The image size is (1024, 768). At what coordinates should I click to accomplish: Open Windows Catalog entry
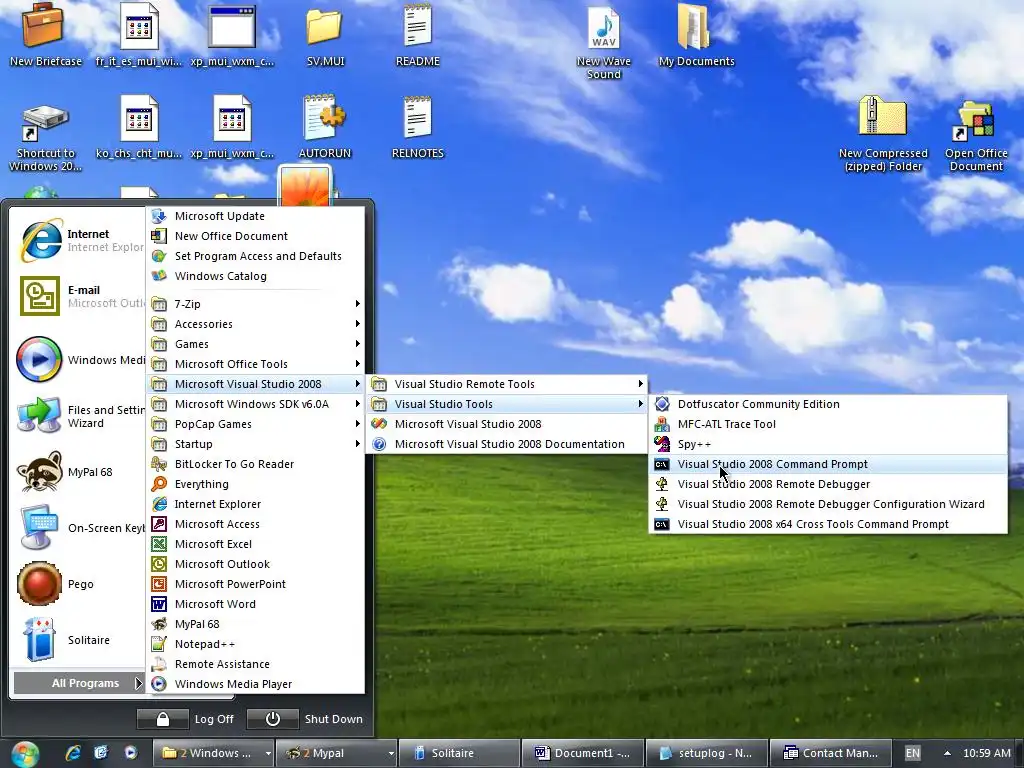tap(256, 276)
